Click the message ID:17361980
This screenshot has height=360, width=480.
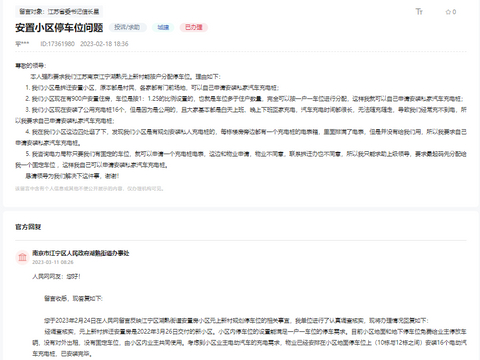(x=57, y=44)
